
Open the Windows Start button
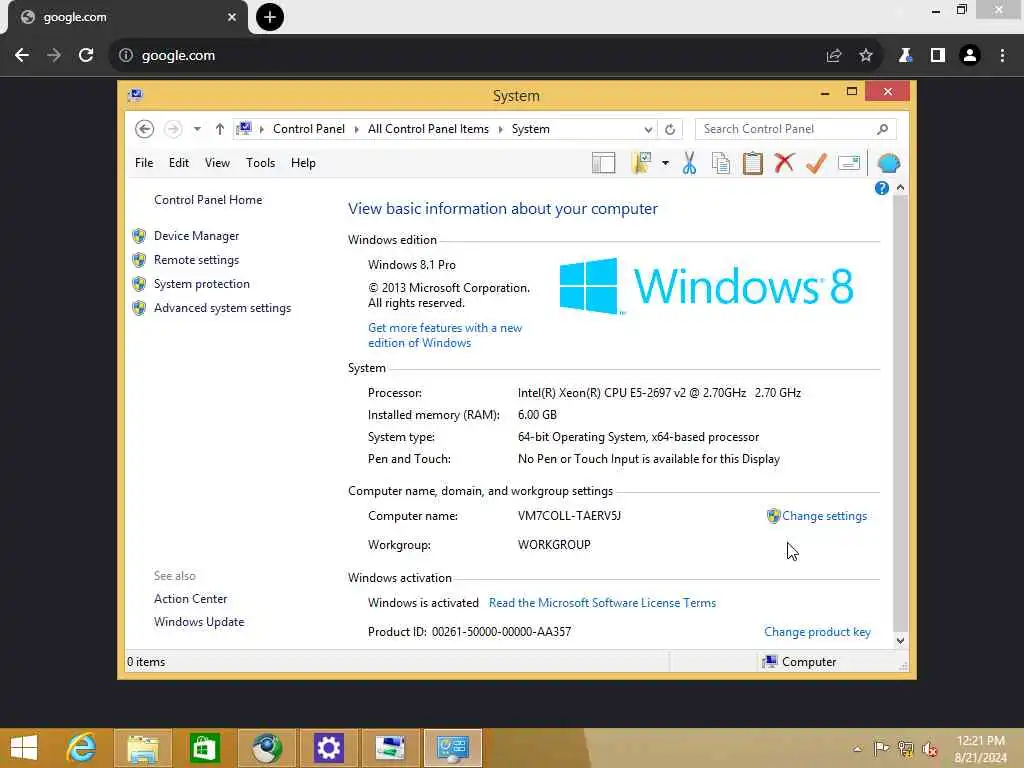pyautogui.click(x=24, y=748)
